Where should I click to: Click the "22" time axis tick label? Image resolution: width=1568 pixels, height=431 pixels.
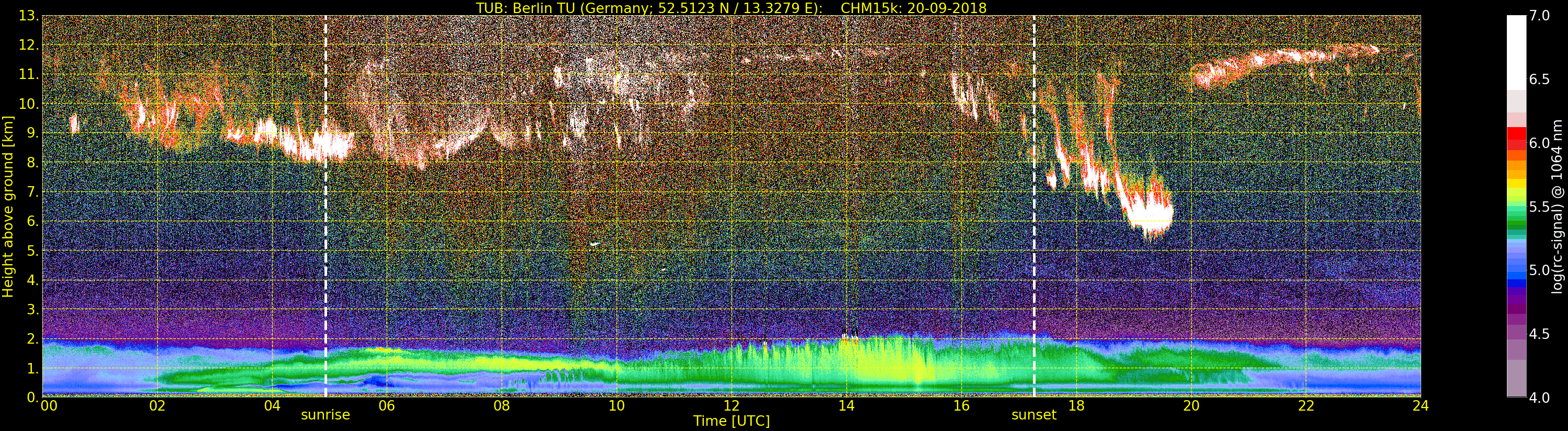1306,406
